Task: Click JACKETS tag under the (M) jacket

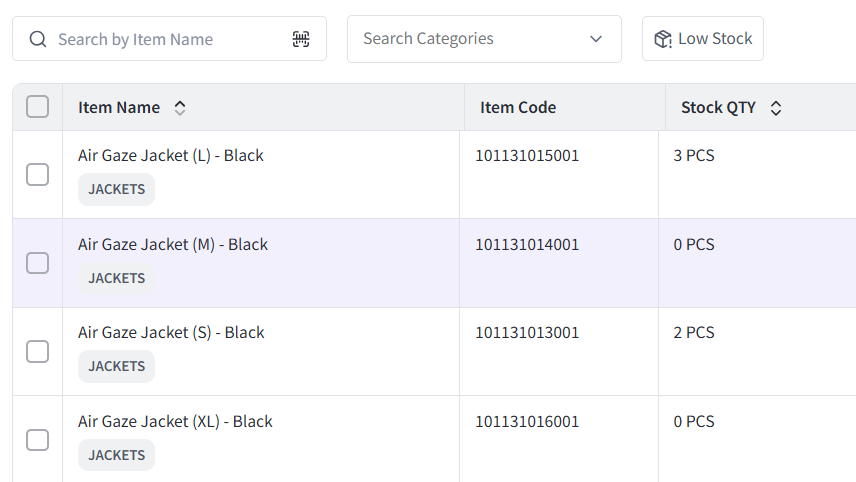Action: [116, 278]
